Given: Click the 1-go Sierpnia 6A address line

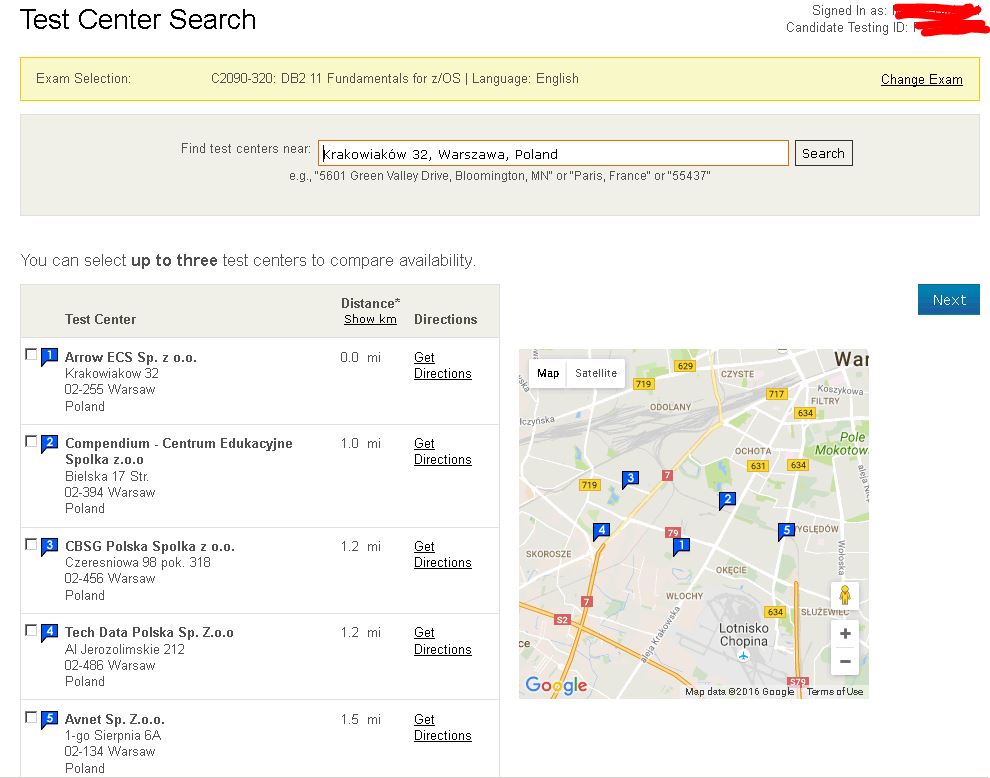Looking at the screenshot, I should point(113,736).
